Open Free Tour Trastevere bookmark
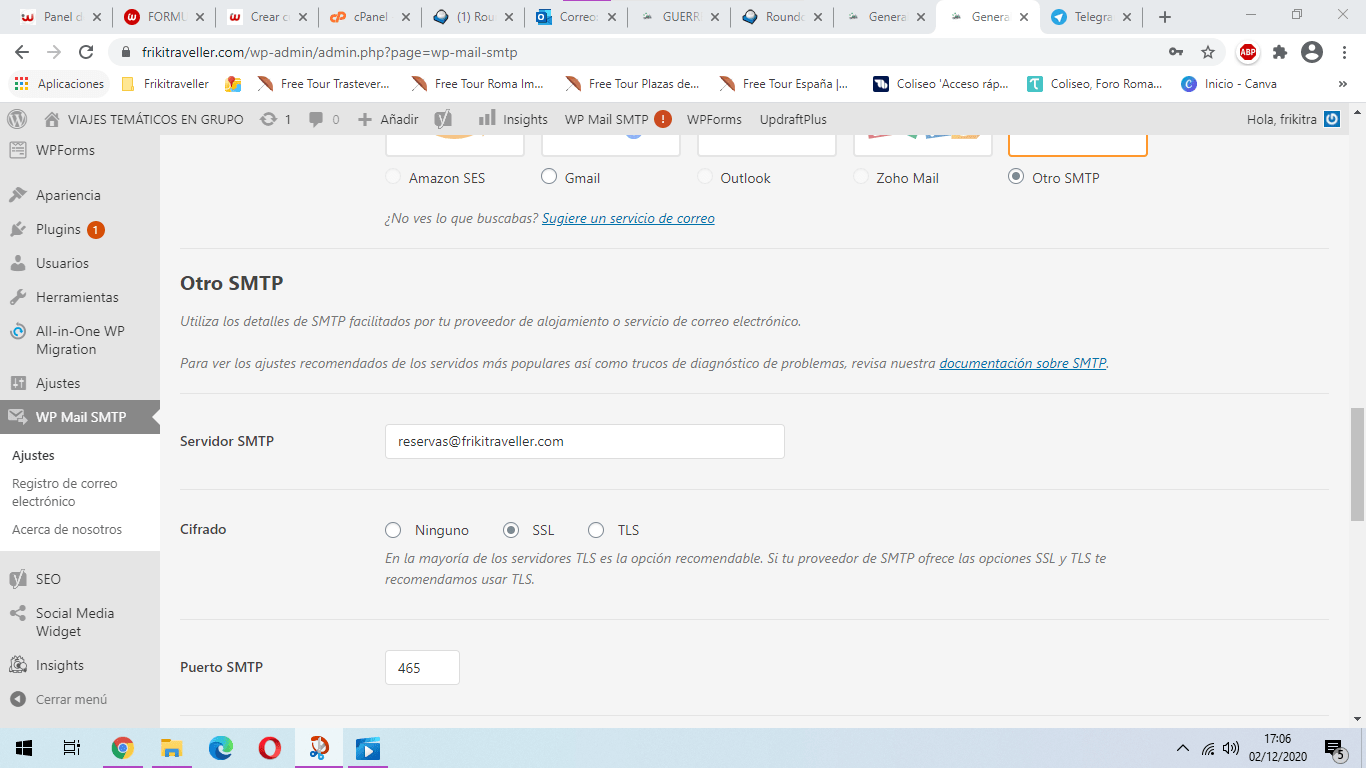Image resolution: width=1366 pixels, height=768 pixels. coord(324,84)
